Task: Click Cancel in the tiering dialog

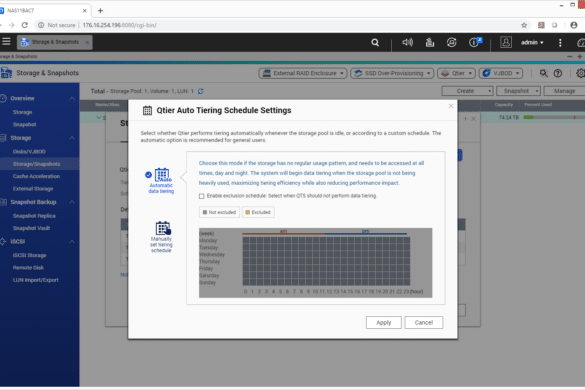Action: pos(424,322)
